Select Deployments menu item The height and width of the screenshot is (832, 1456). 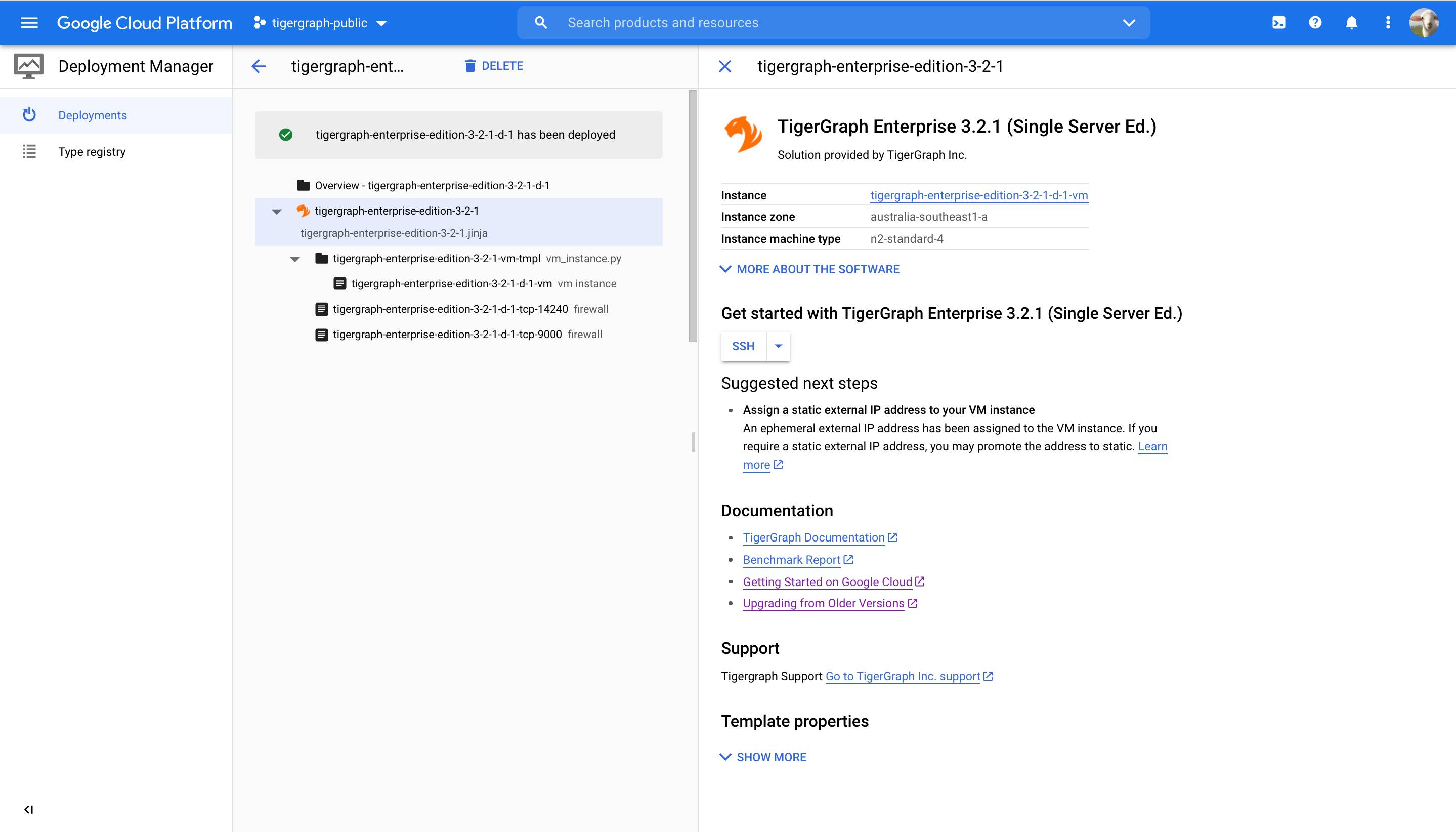click(93, 115)
